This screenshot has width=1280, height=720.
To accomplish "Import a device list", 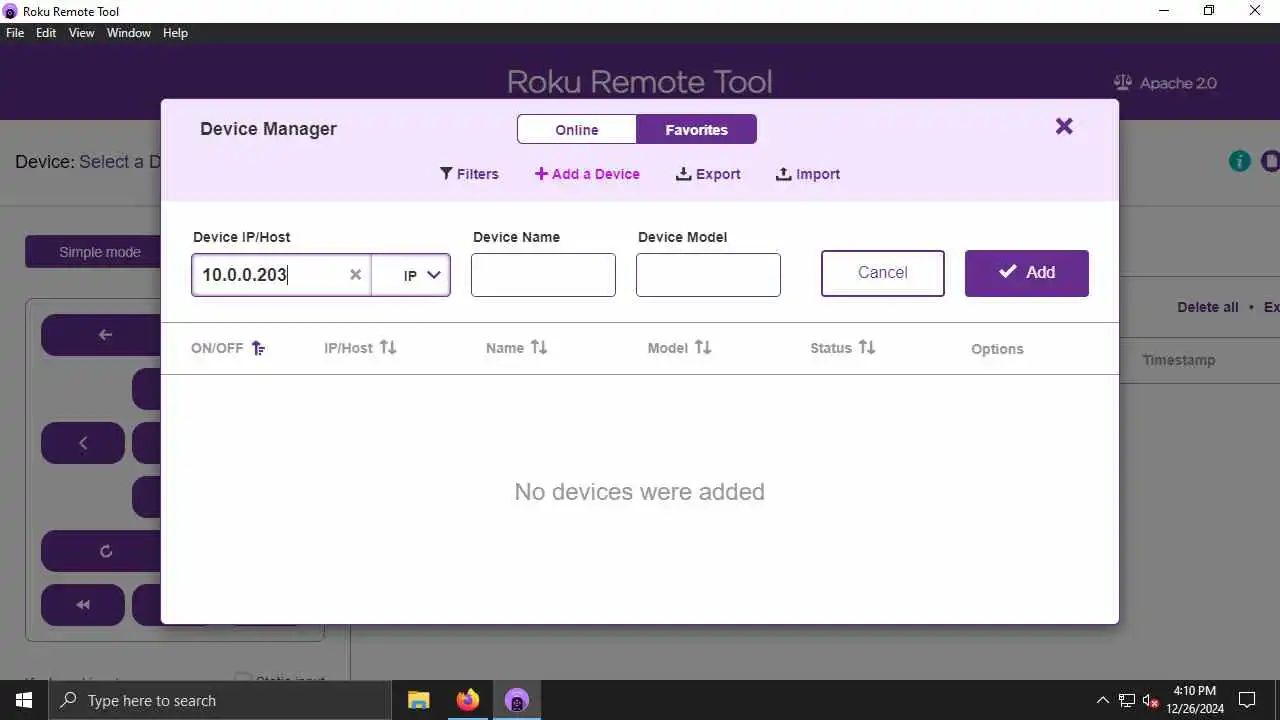I will 808,174.
